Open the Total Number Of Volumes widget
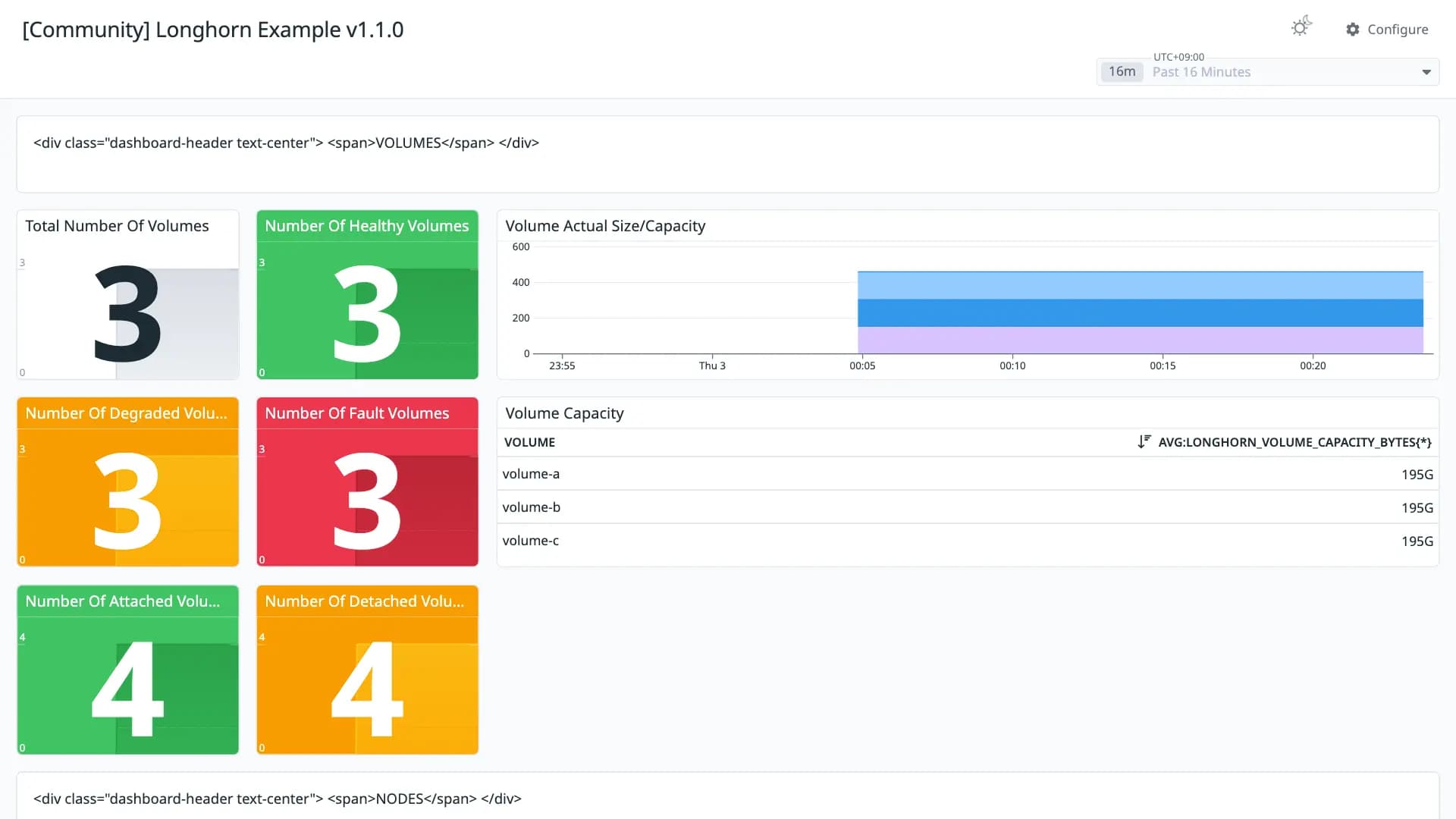 tap(127, 295)
